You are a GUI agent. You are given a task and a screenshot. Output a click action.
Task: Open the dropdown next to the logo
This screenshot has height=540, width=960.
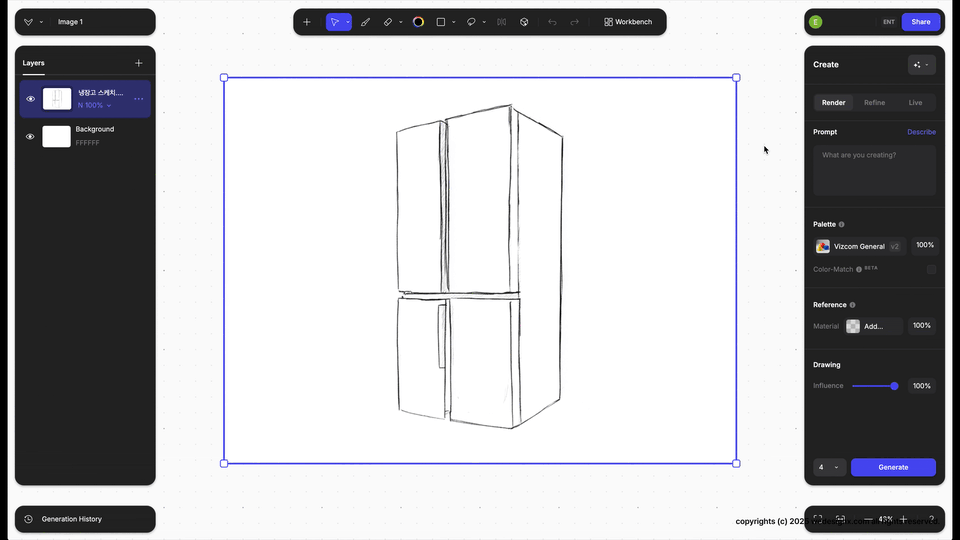(41, 22)
